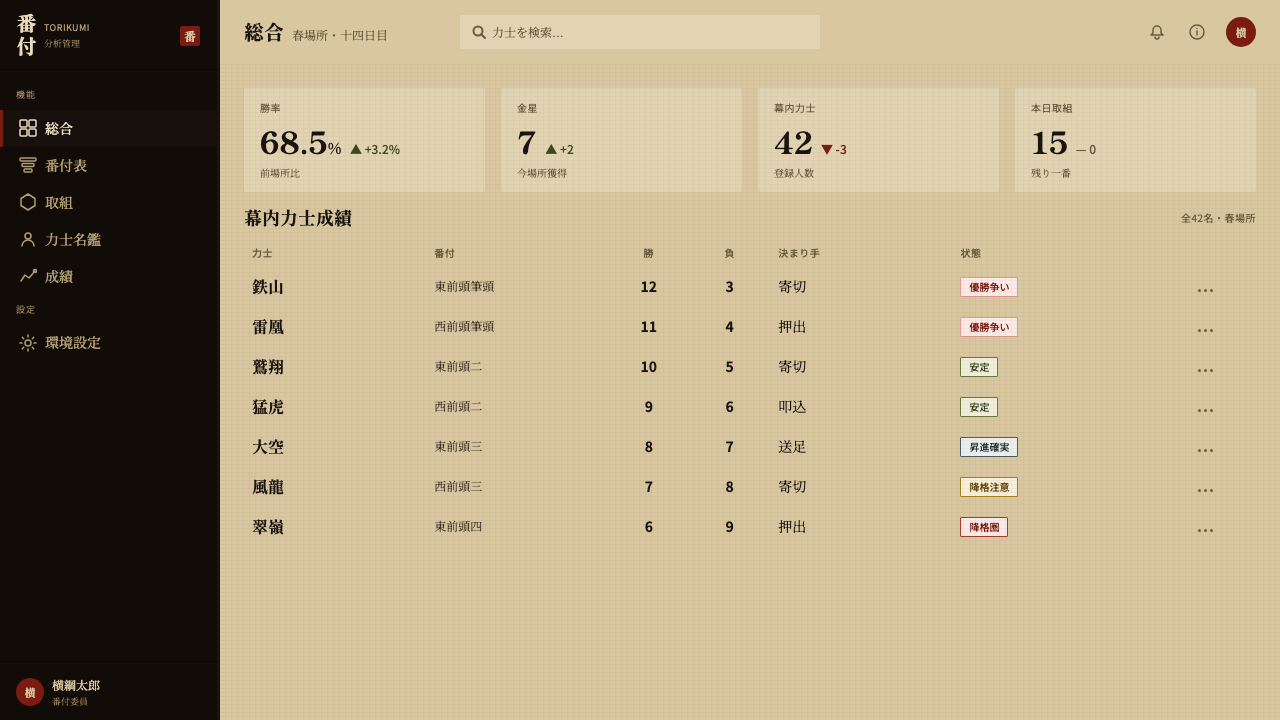Click 鉄山's 優勝争い status badge

click(x=989, y=287)
